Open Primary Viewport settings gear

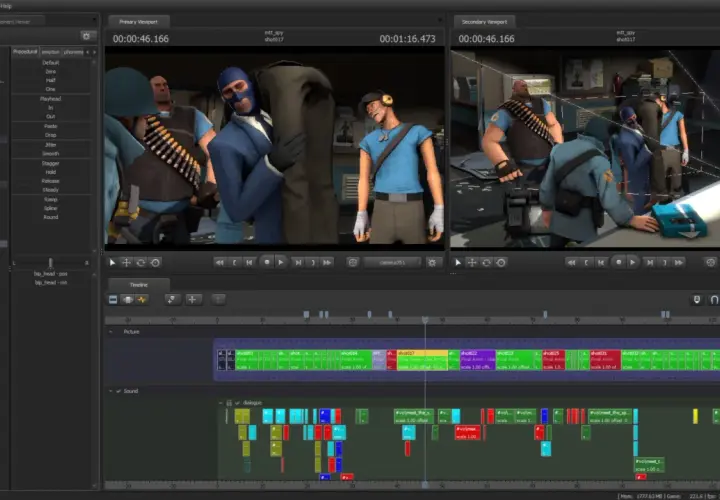click(x=432, y=263)
